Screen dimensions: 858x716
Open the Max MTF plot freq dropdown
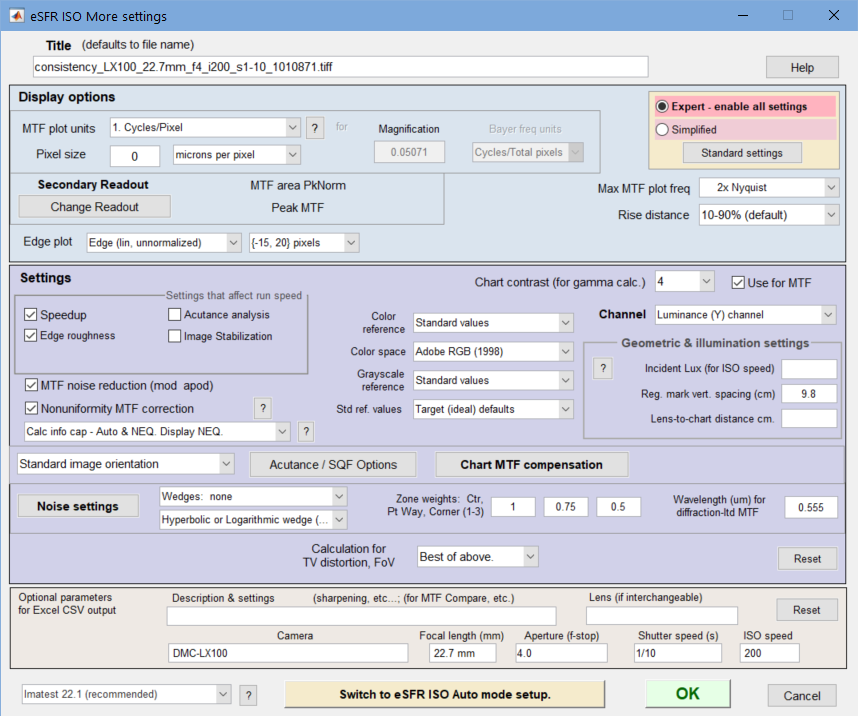(769, 188)
